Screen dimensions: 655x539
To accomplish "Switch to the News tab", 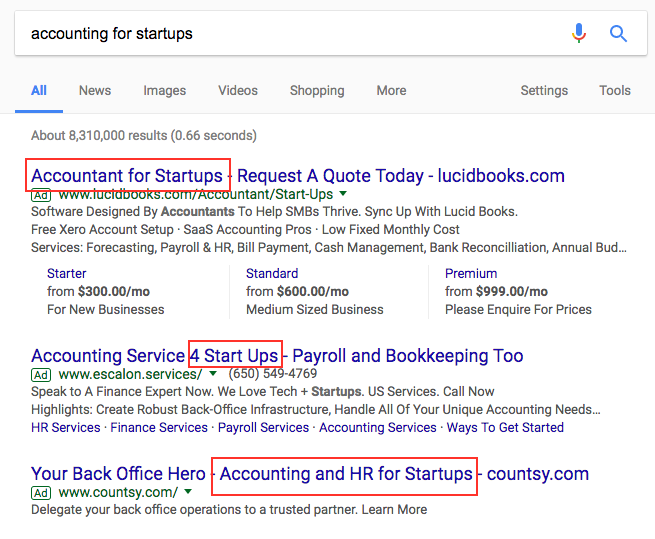I will click(95, 90).
